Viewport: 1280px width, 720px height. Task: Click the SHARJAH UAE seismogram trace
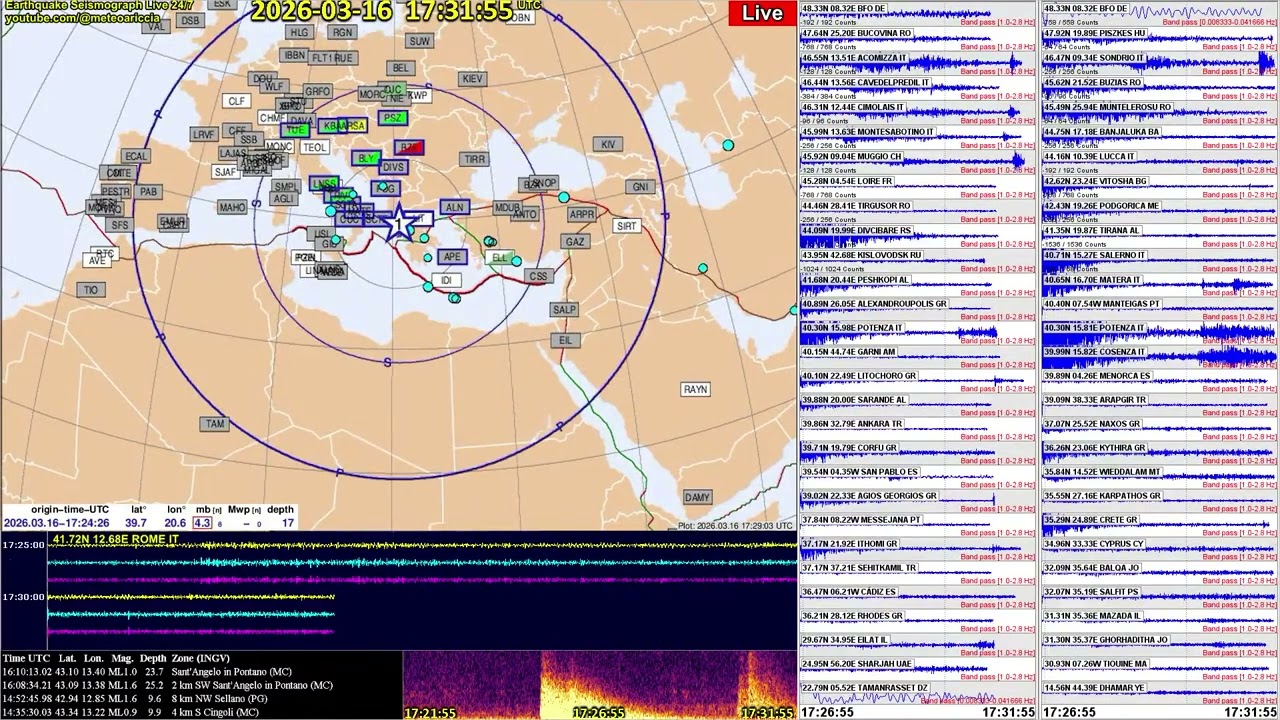(917, 669)
